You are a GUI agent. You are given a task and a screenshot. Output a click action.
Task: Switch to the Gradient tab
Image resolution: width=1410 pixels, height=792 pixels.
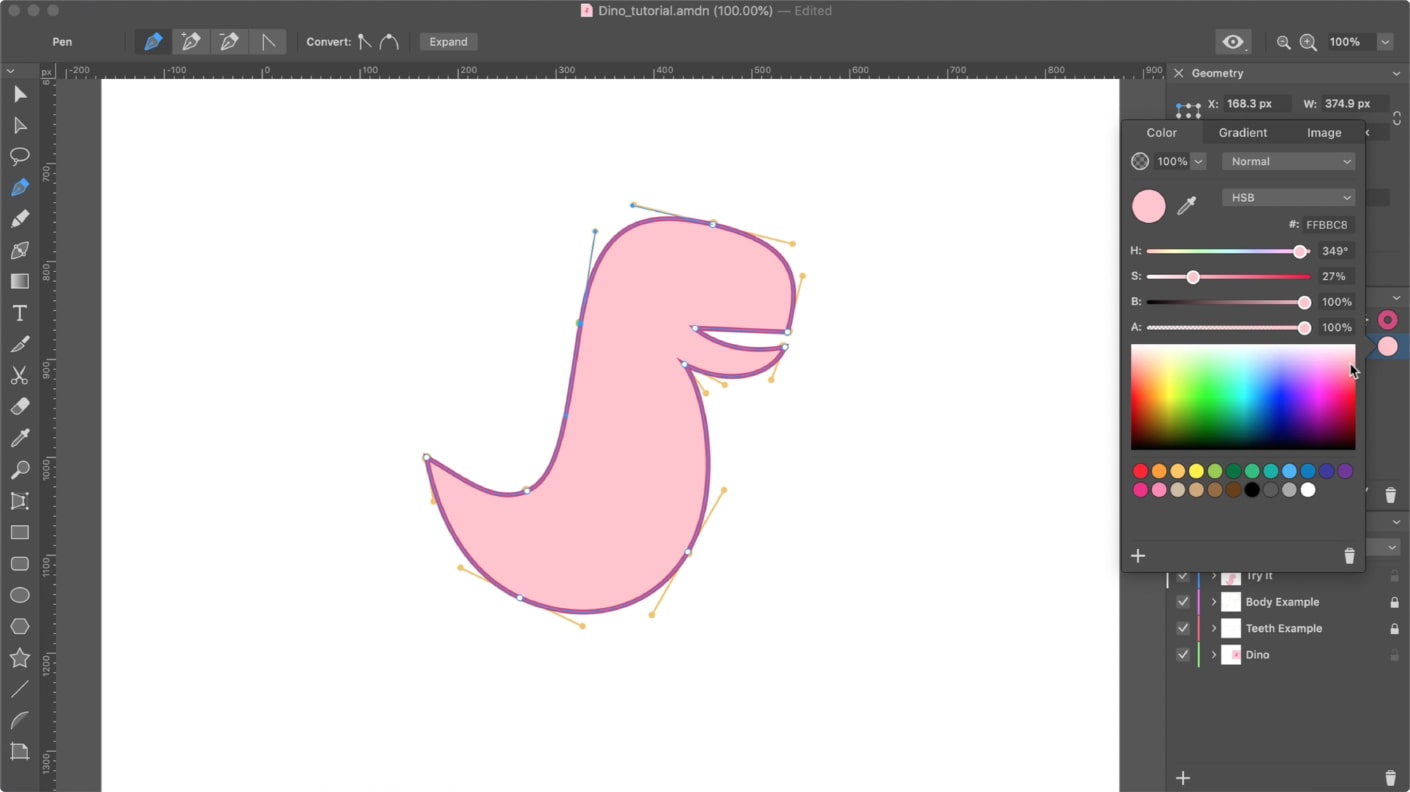1242,132
